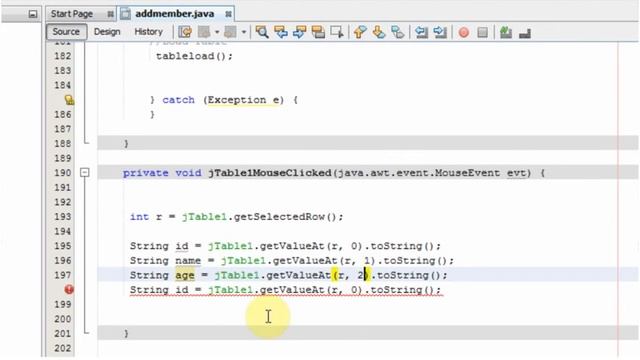The height and width of the screenshot is (360, 640).
Task: Click the red error icon in gutter
Action: (69, 289)
